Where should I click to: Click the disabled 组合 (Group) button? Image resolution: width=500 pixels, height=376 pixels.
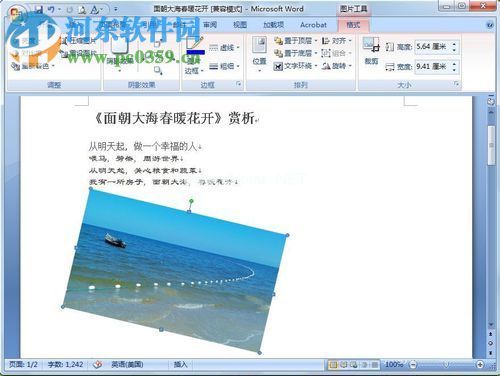[x=337, y=53]
